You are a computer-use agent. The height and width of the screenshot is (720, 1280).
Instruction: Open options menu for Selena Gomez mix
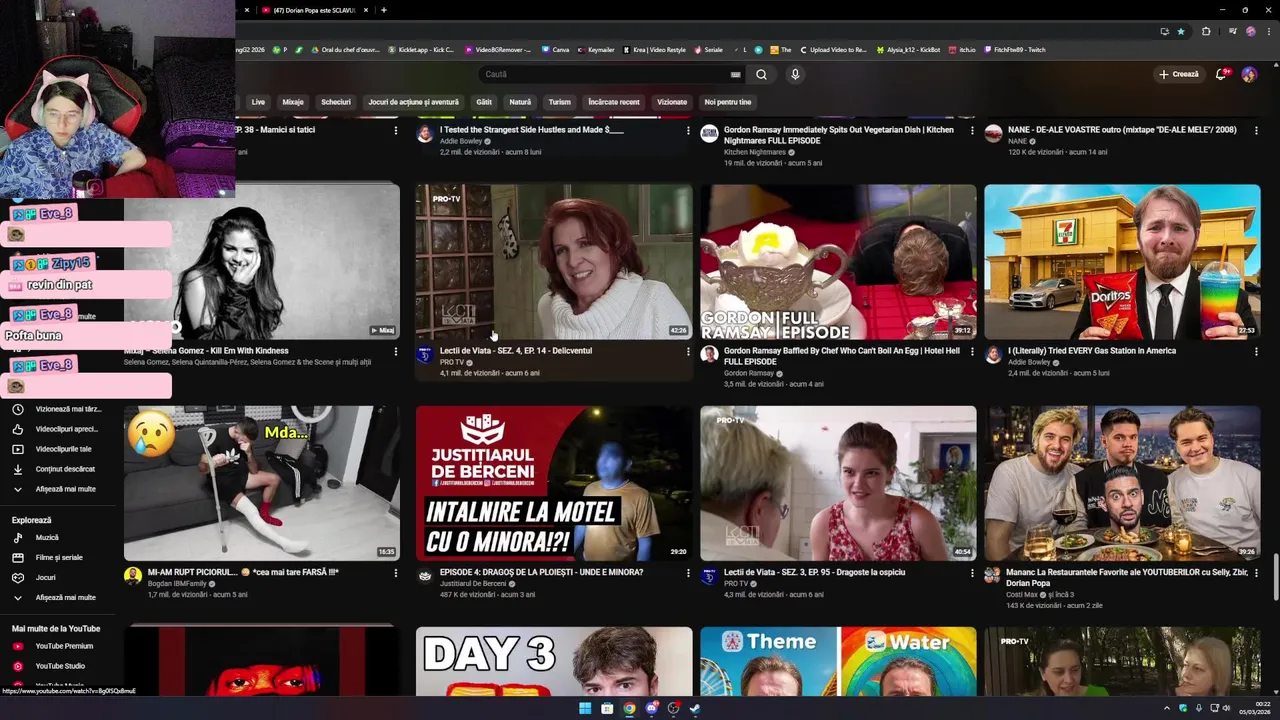pos(396,352)
